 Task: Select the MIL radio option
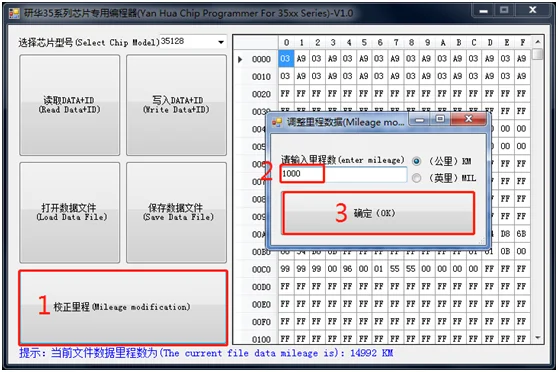tap(416, 178)
